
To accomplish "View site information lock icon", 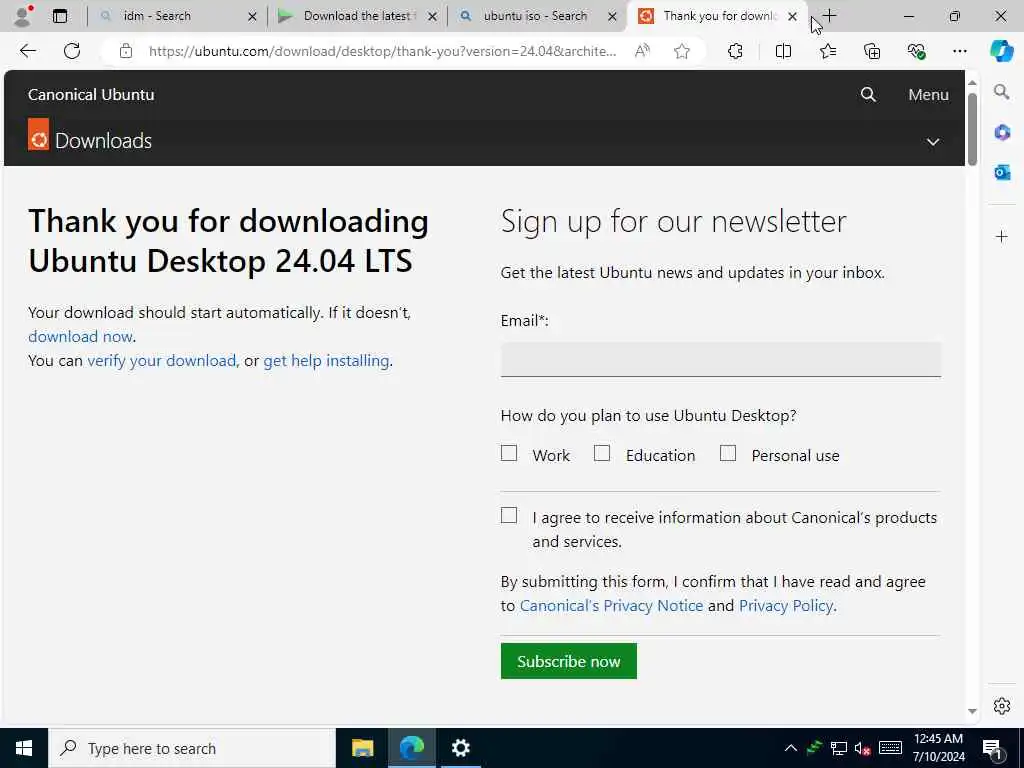I will pos(126,51).
